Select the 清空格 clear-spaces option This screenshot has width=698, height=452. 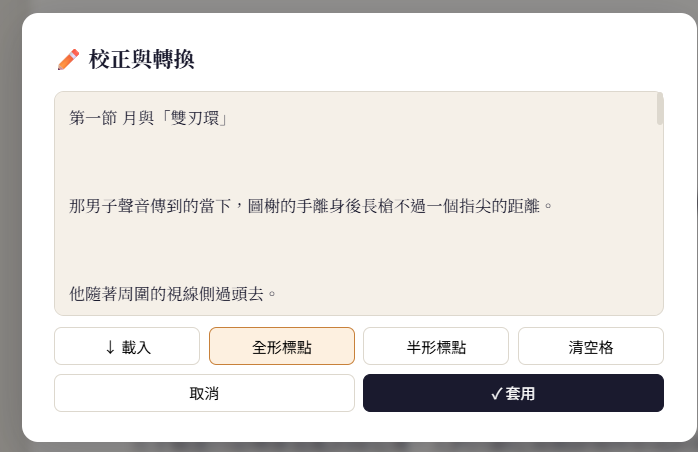click(591, 346)
